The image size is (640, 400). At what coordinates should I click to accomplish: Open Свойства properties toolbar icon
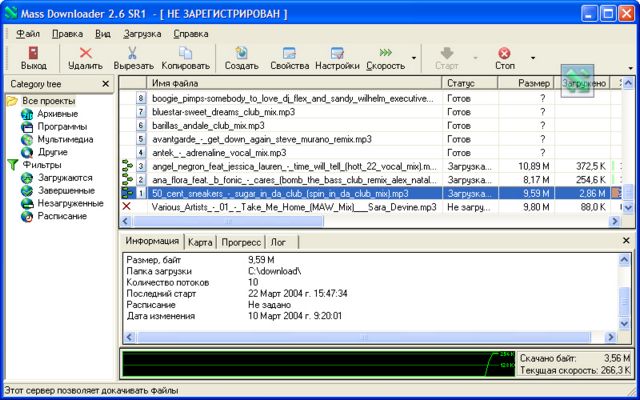(289, 53)
